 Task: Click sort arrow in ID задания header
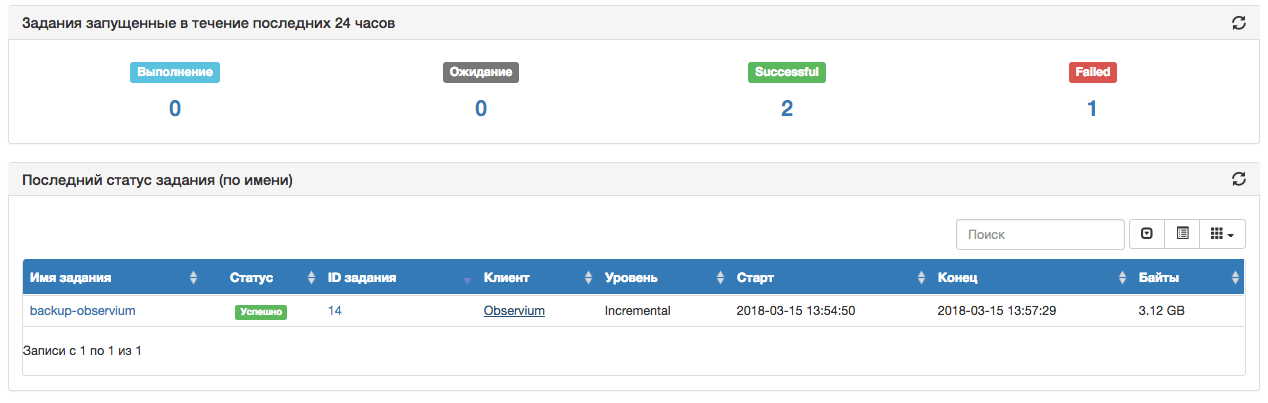coord(466,279)
